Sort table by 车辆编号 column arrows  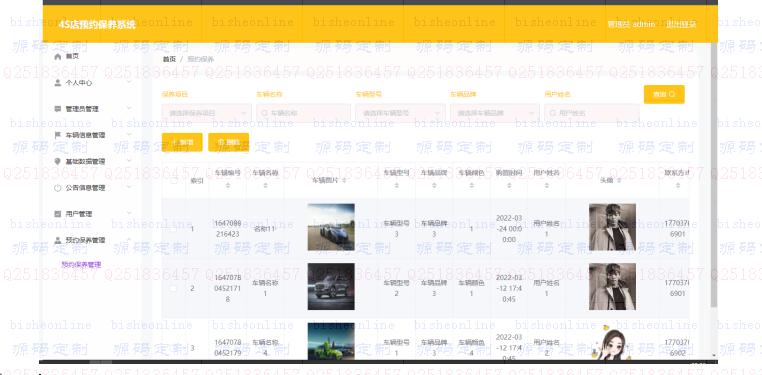click(x=227, y=185)
